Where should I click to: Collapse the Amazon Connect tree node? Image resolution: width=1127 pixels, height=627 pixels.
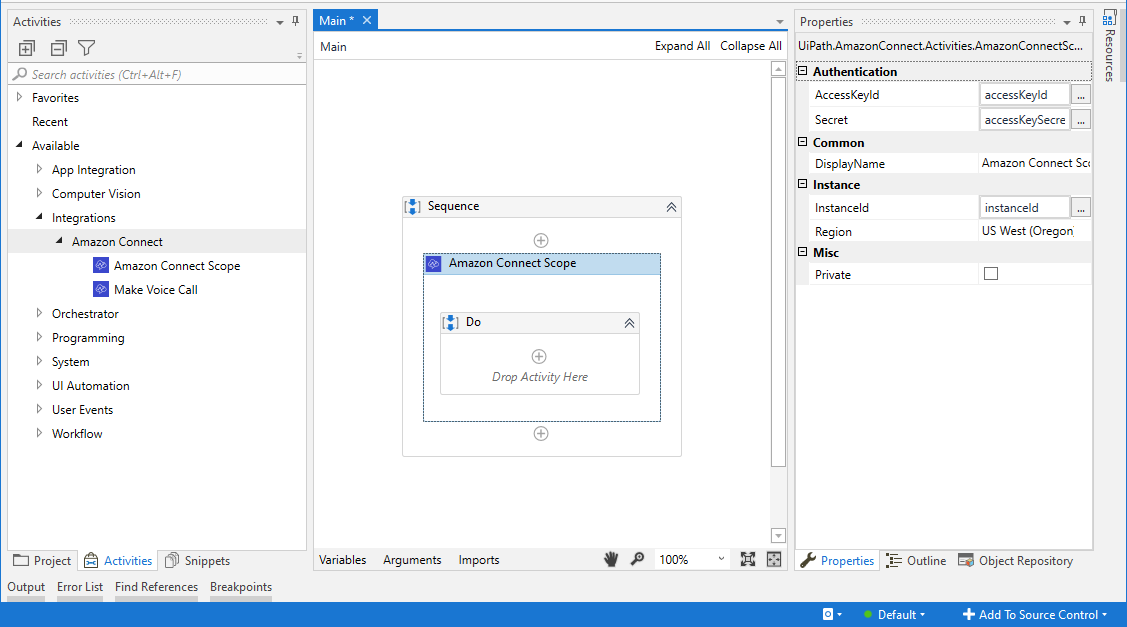point(60,241)
